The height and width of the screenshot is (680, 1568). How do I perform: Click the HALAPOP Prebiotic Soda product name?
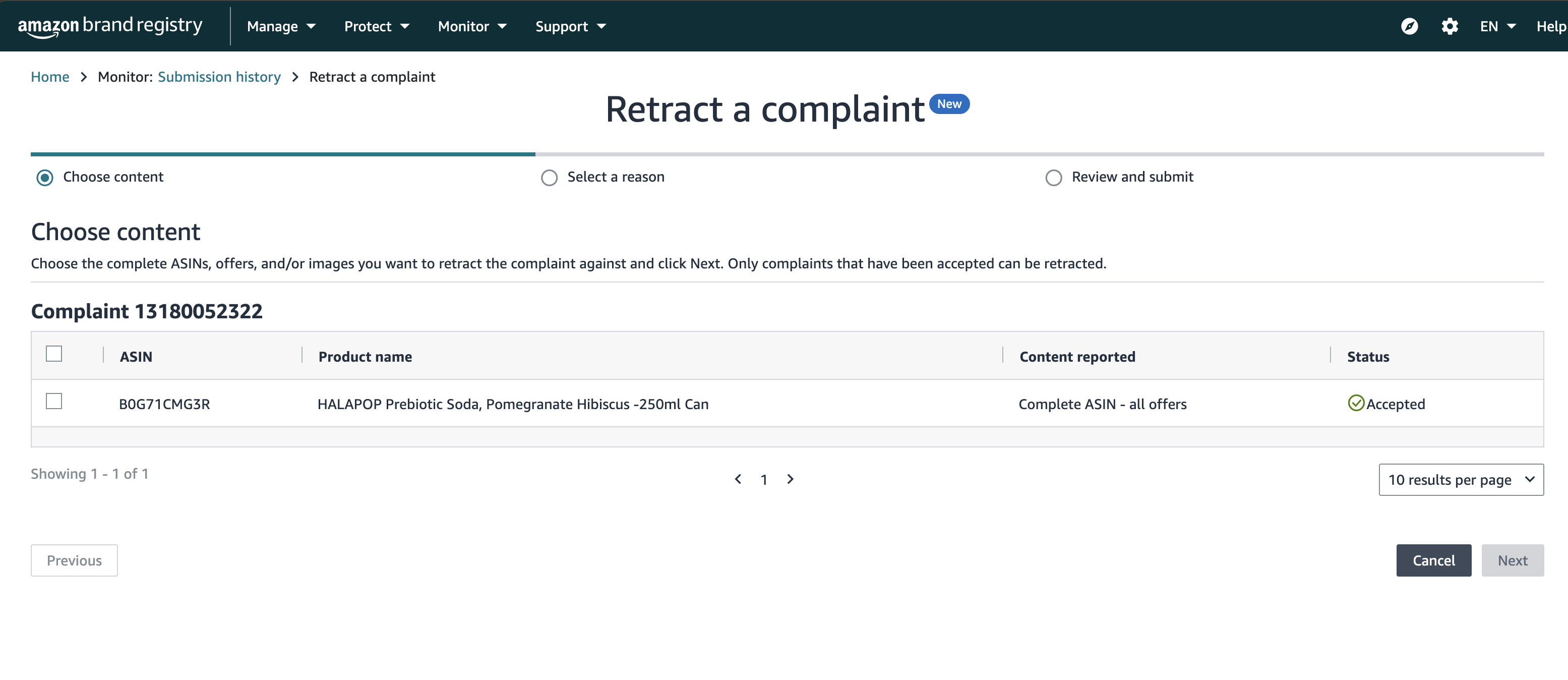513,404
